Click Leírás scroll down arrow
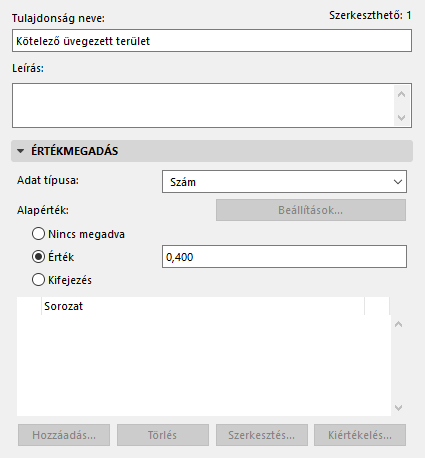This screenshot has height=458, width=425. (401, 118)
